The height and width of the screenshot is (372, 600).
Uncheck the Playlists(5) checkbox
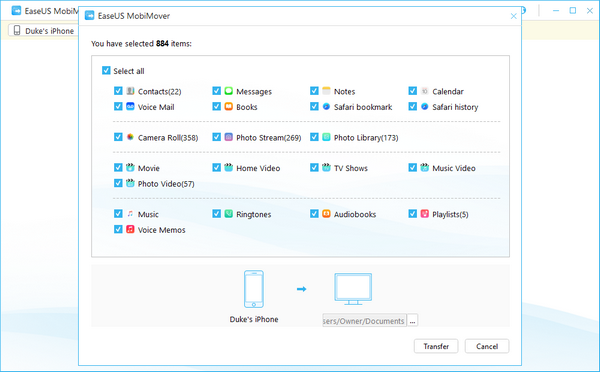point(412,214)
